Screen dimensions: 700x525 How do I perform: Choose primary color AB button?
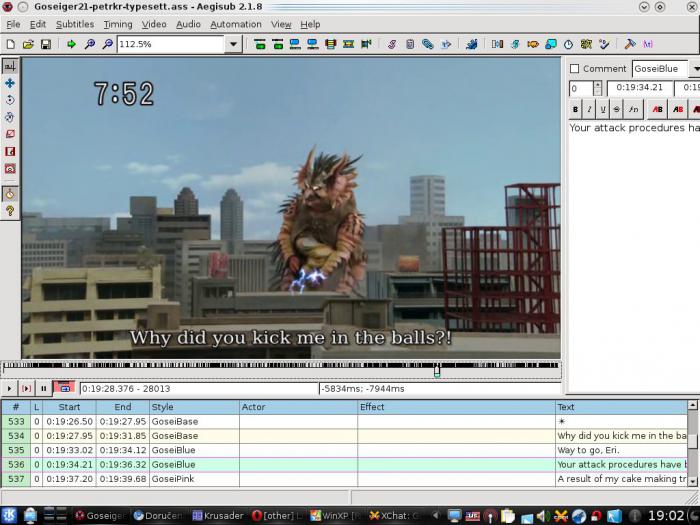(657, 109)
